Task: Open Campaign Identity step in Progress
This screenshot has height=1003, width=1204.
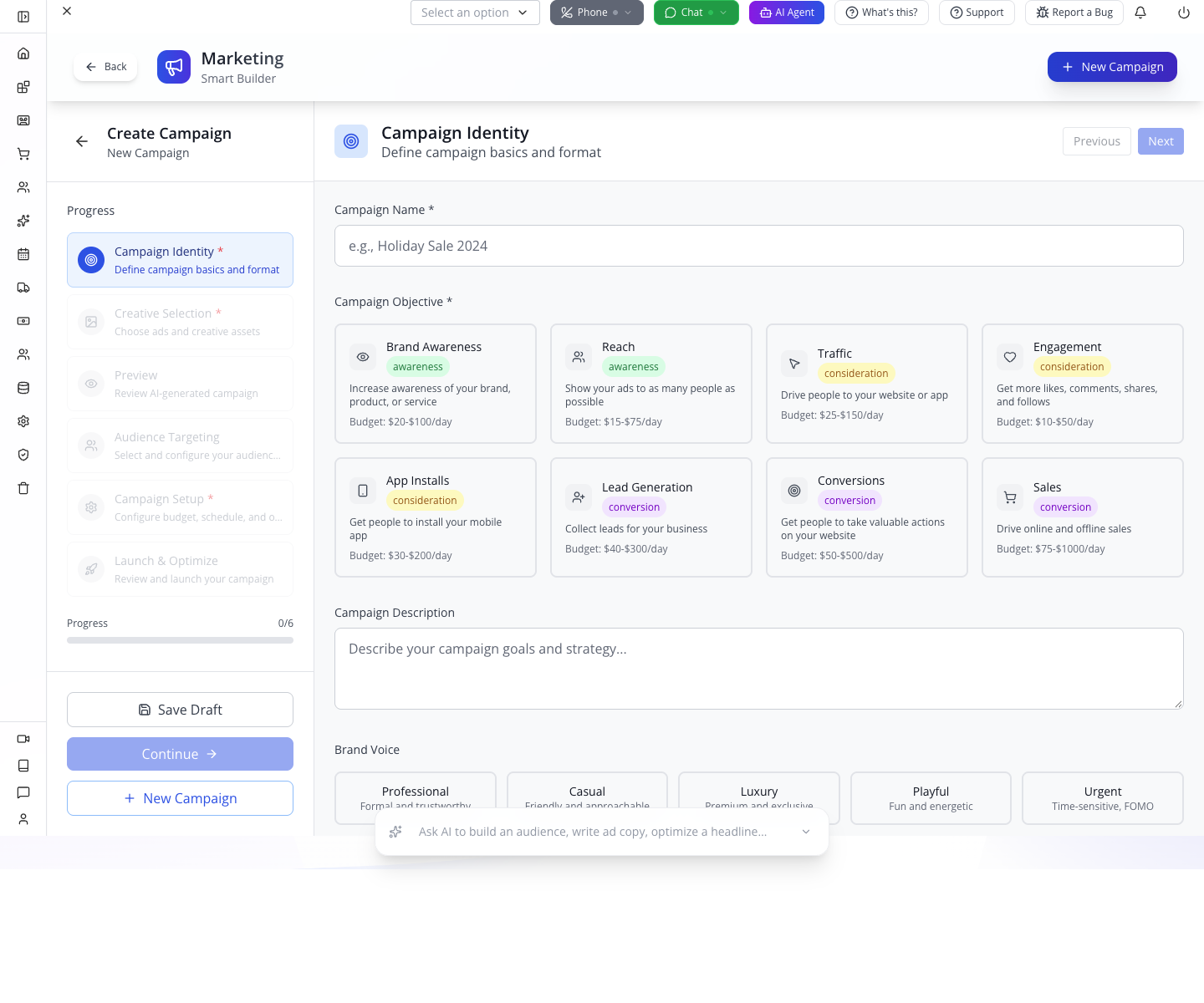Action: click(180, 260)
